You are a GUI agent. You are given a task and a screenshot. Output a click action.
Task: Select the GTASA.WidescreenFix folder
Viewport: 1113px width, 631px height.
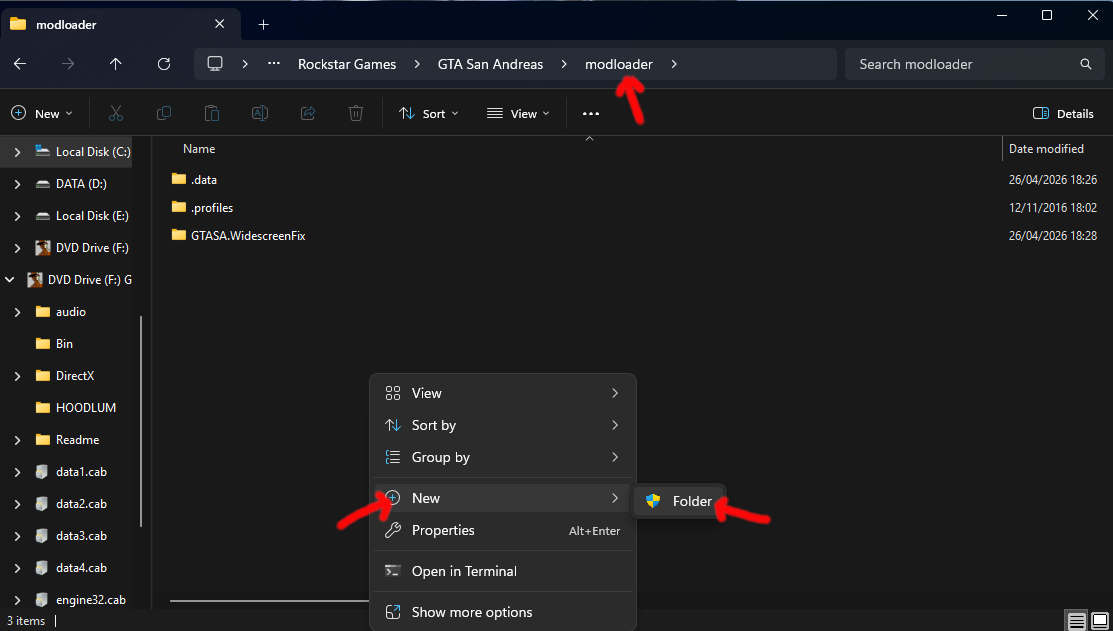239,236
